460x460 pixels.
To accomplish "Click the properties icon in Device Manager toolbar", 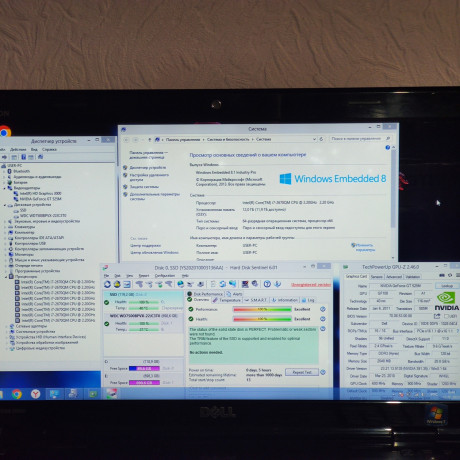I will 14,157.
